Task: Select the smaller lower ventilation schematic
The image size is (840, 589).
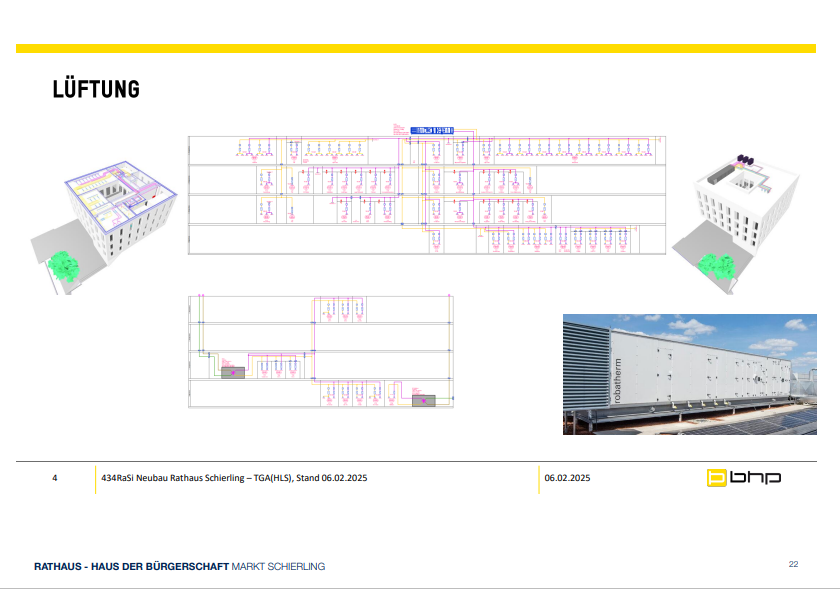Action: coord(321,351)
